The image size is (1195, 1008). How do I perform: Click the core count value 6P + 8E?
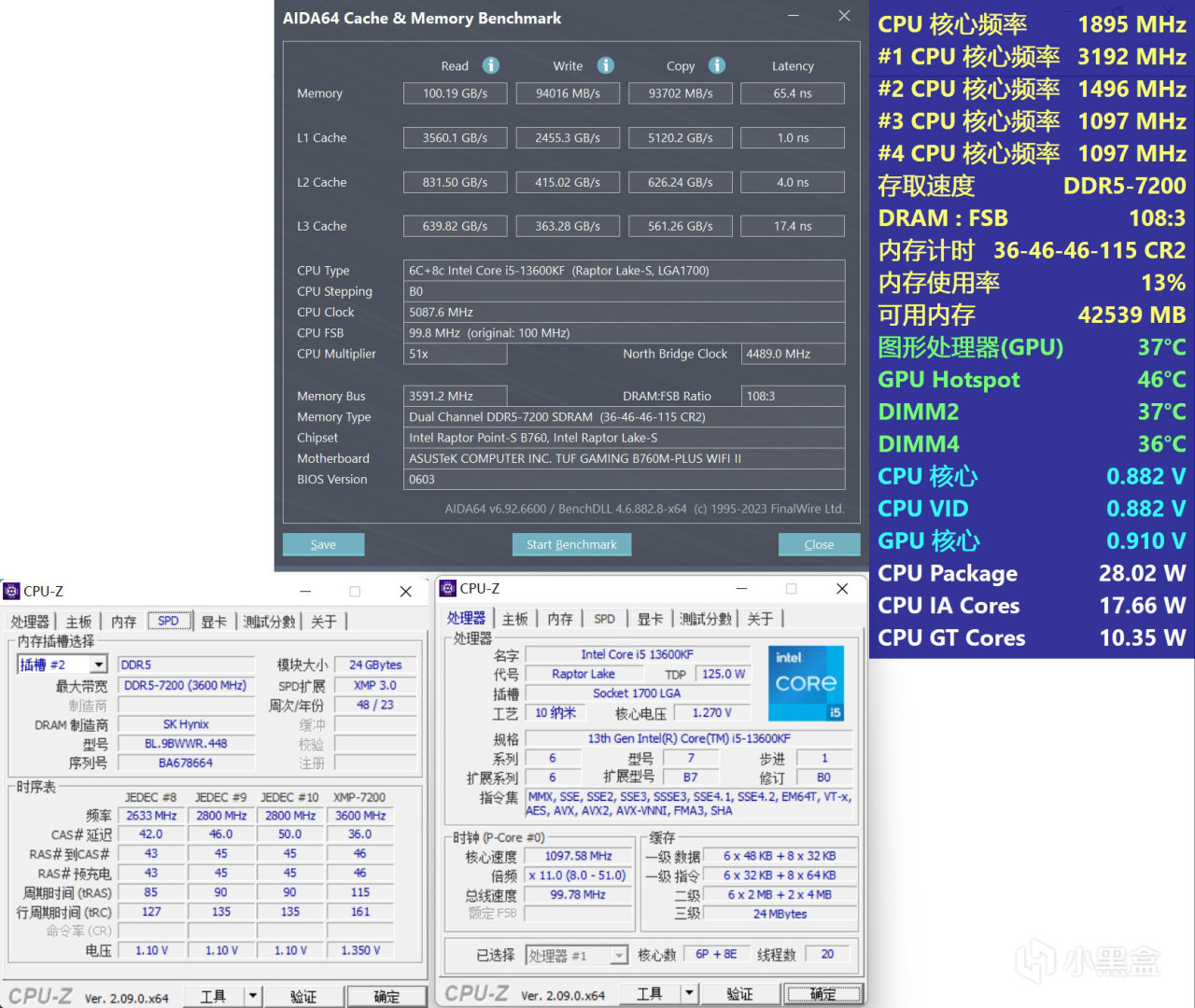pos(716,954)
